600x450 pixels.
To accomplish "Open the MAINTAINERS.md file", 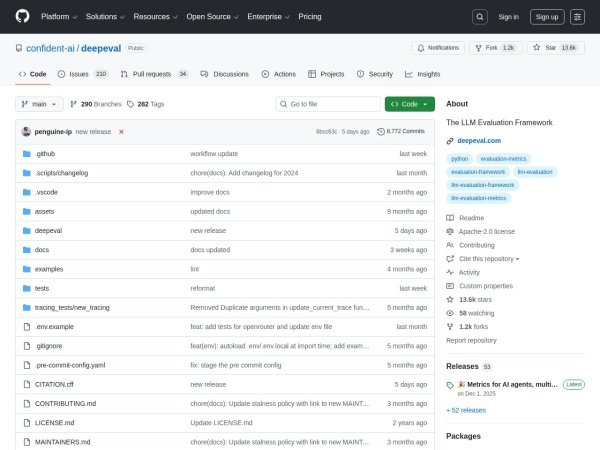I will 62,442.
